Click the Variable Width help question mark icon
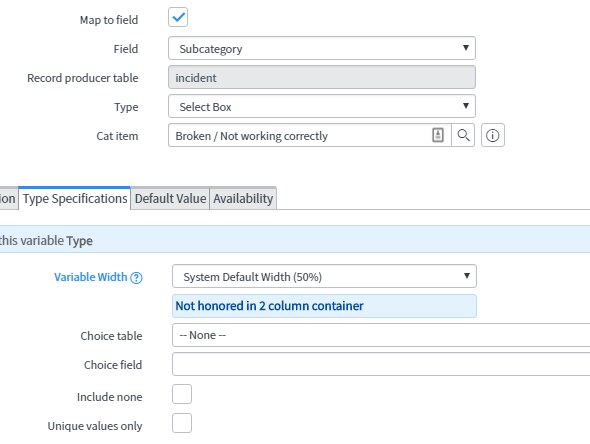 [x=136, y=278]
